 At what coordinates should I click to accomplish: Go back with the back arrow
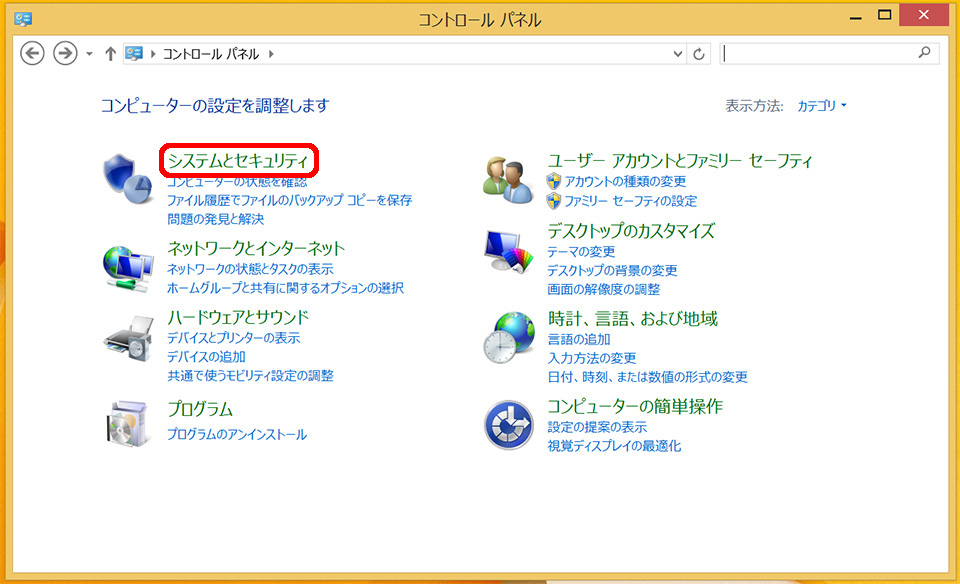(x=32, y=53)
